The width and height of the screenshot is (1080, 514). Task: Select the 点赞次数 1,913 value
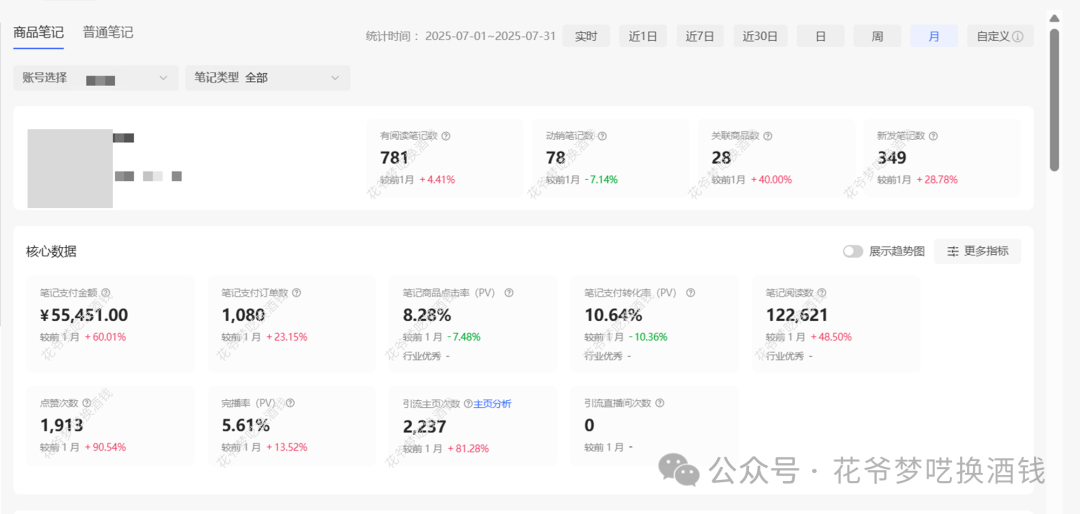click(x=62, y=426)
